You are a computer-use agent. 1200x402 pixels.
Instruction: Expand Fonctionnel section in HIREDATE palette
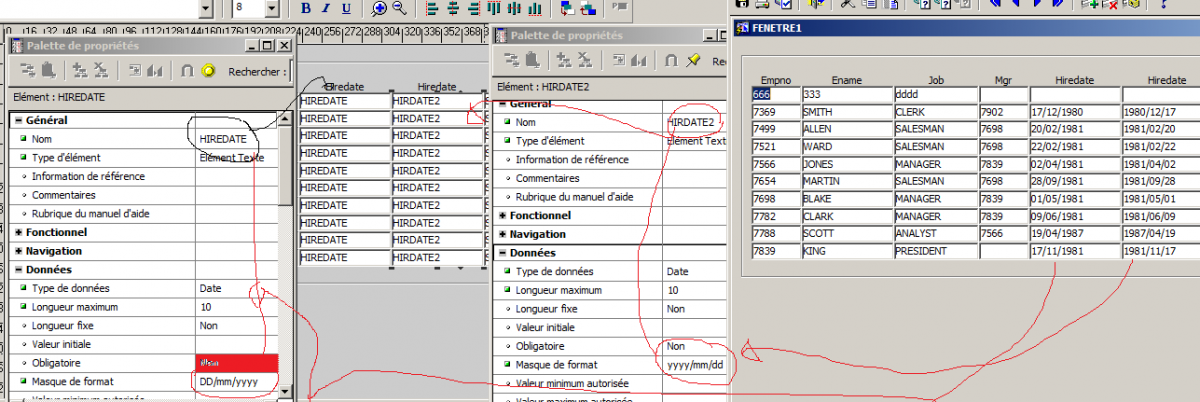click(x=18, y=232)
